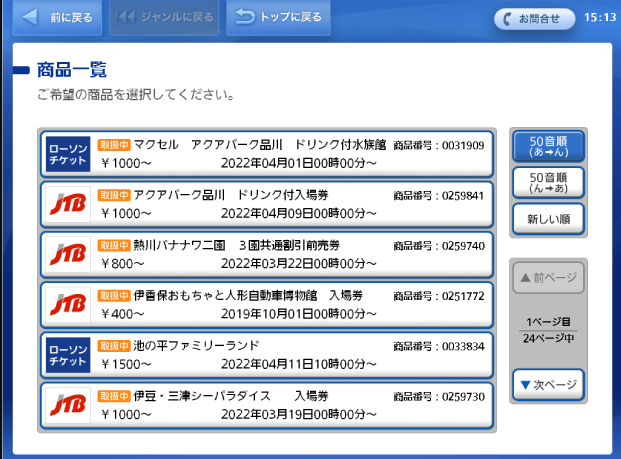Click ローソンチケット logo on マクセル row
Image resolution: width=621 pixels, height=459 pixels.
[68, 154]
